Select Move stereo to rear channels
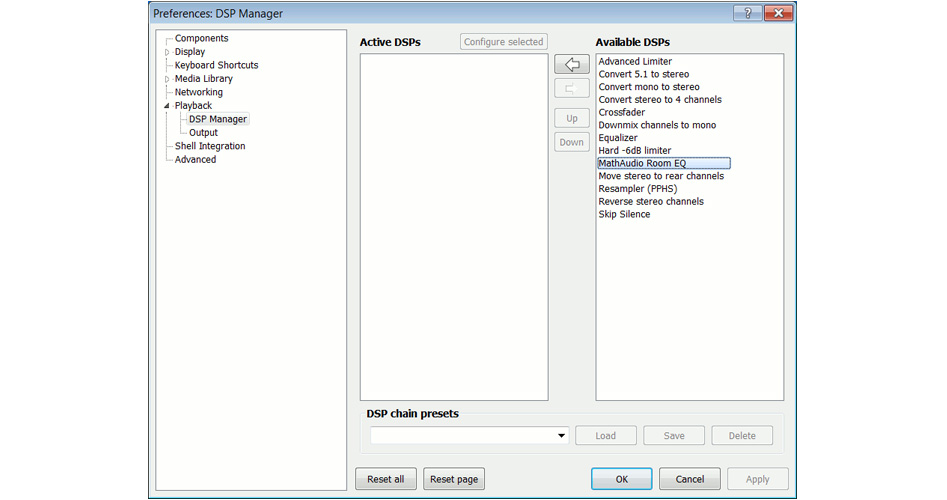 coord(661,176)
